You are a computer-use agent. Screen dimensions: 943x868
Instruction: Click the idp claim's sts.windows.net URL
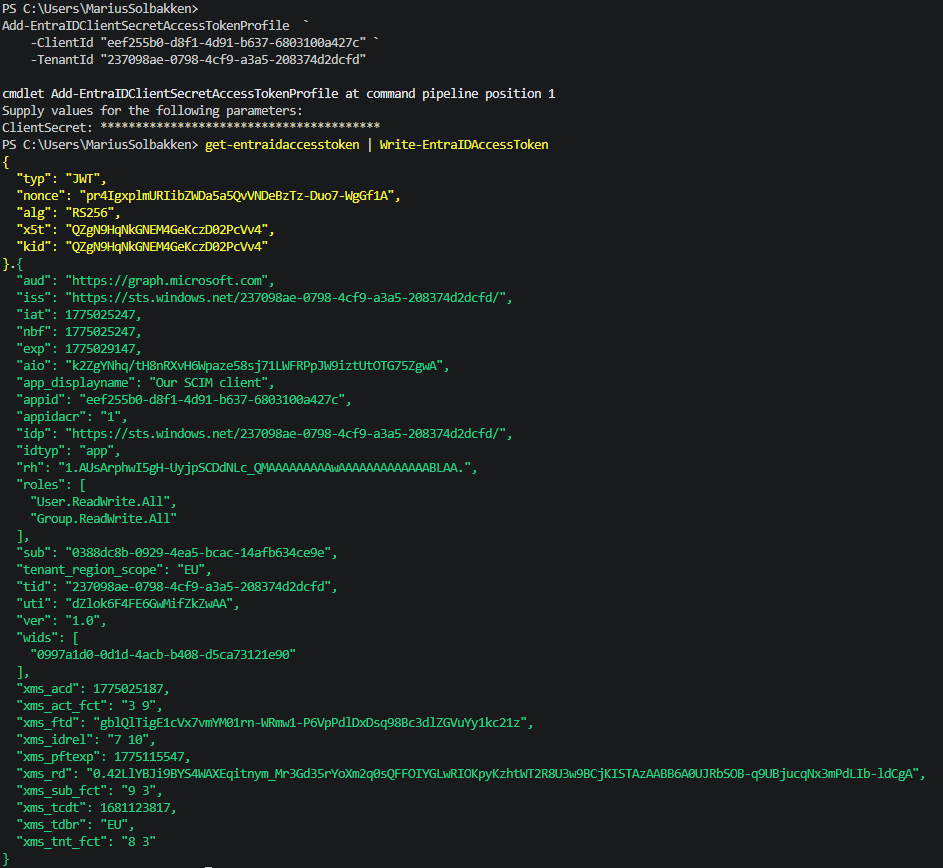coord(288,433)
